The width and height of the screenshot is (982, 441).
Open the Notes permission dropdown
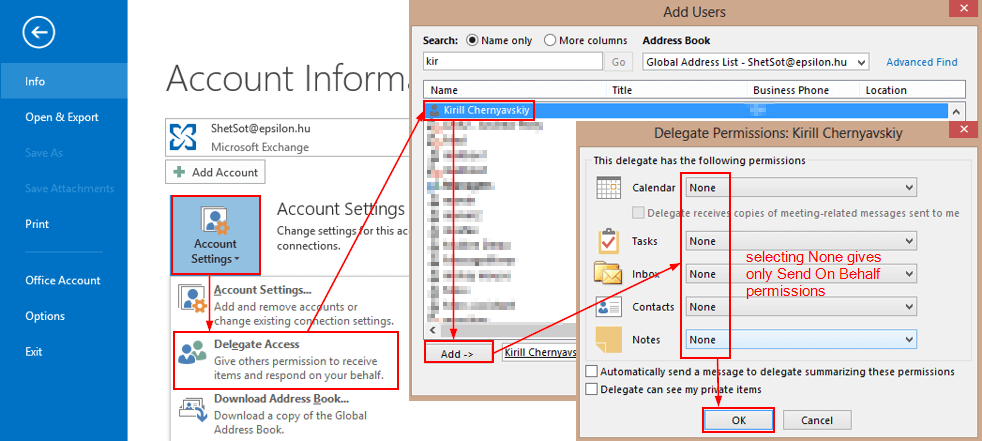pos(801,340)
